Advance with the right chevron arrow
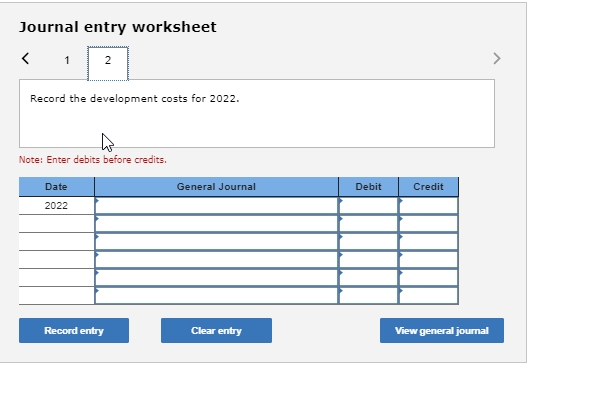Screen dimensions: 602x405 tap(497, 59)
